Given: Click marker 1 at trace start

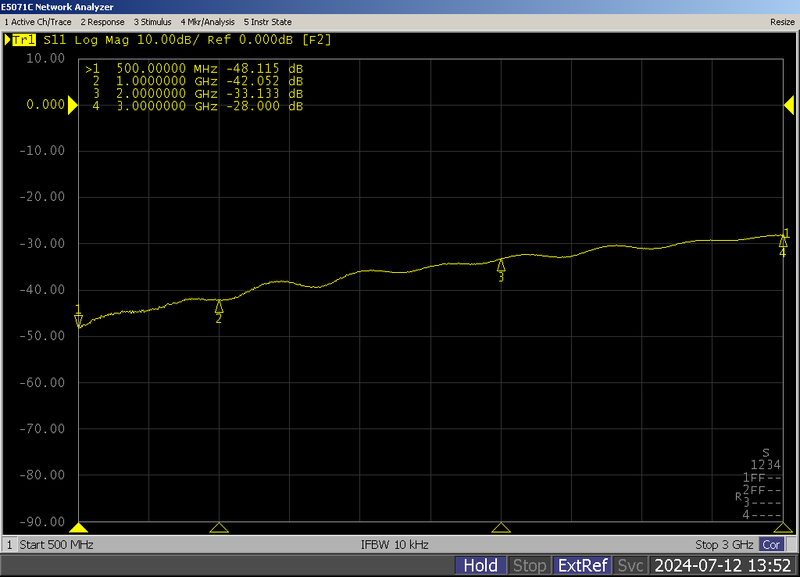Looking at the screenshot, I should tap(79, 320).
